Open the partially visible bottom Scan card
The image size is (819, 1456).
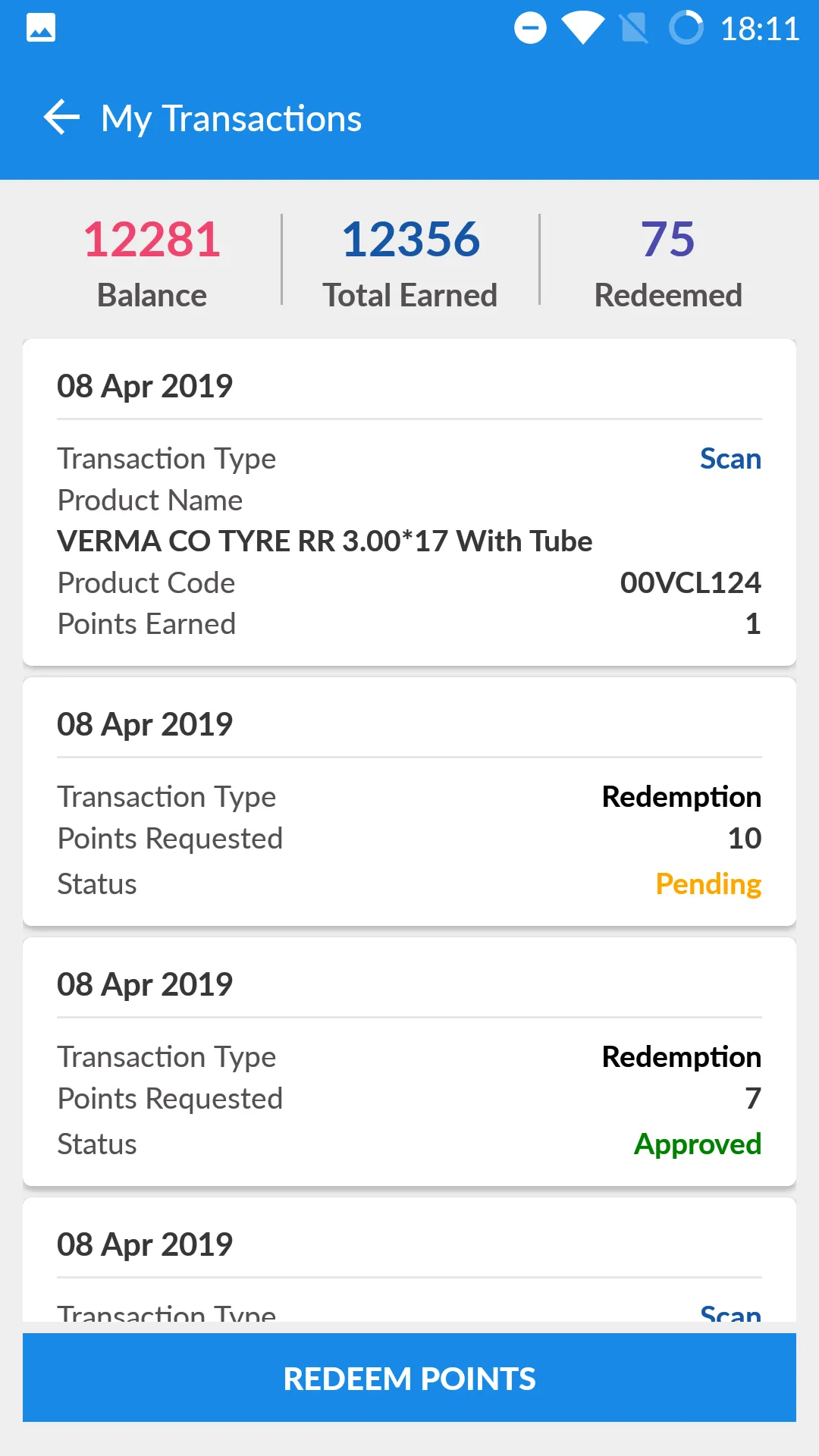(409, 1260)
